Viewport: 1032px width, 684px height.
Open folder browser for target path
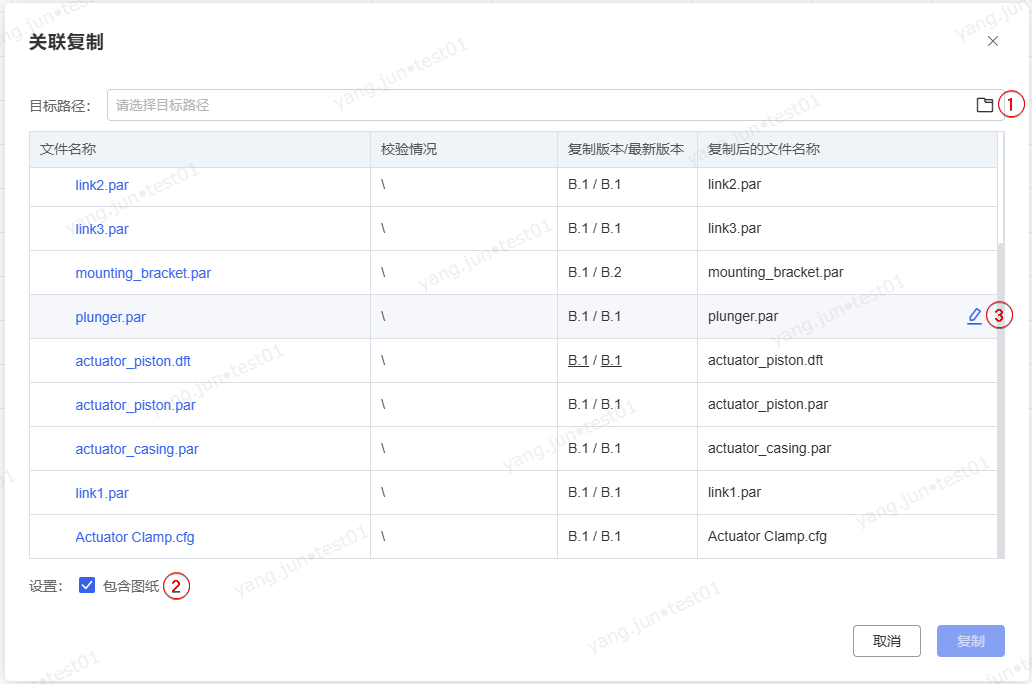[984, 105]
